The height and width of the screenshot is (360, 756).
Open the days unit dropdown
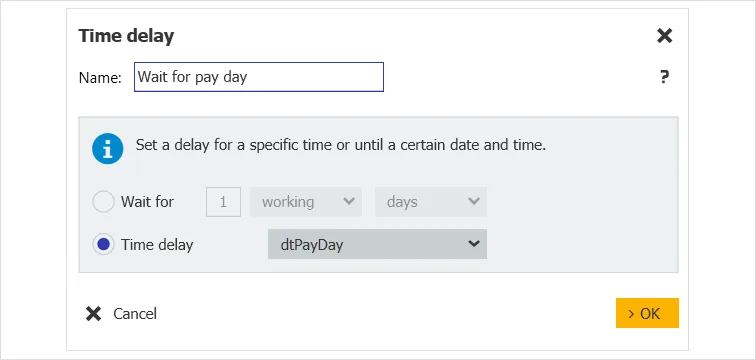click(431, 202)
